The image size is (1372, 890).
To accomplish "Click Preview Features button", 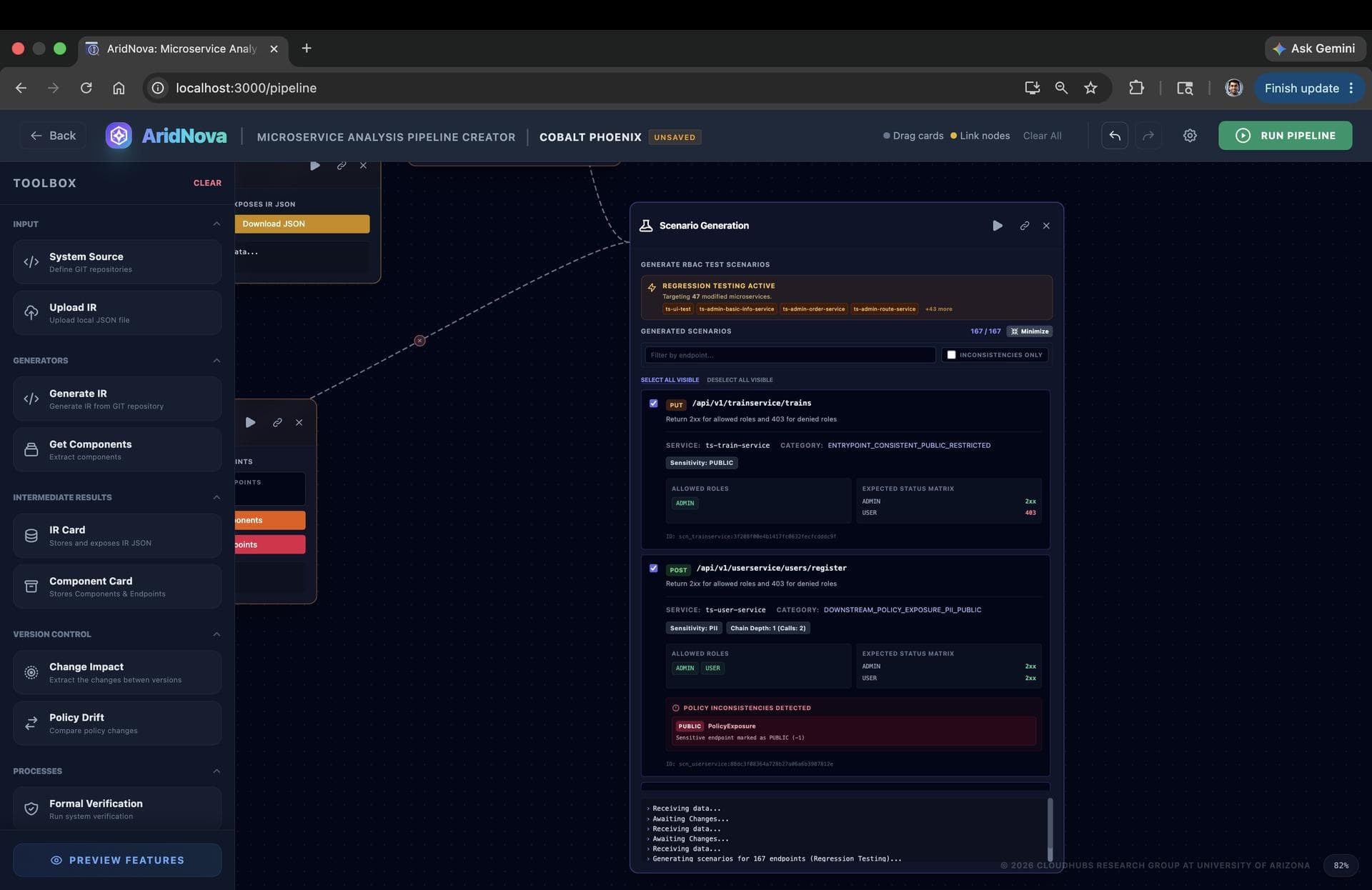I will tap(117, 860).
